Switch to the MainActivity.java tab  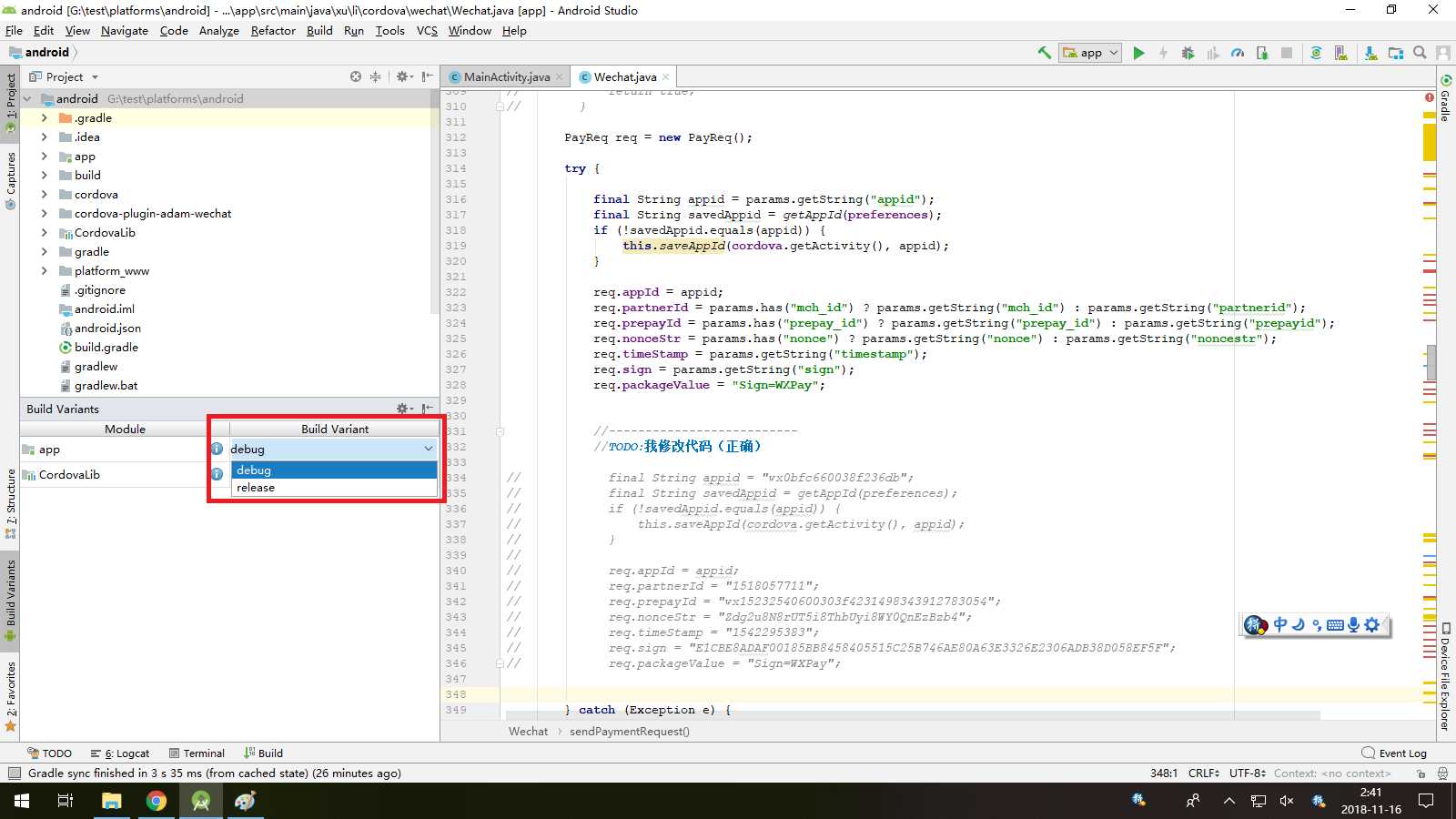507,76
